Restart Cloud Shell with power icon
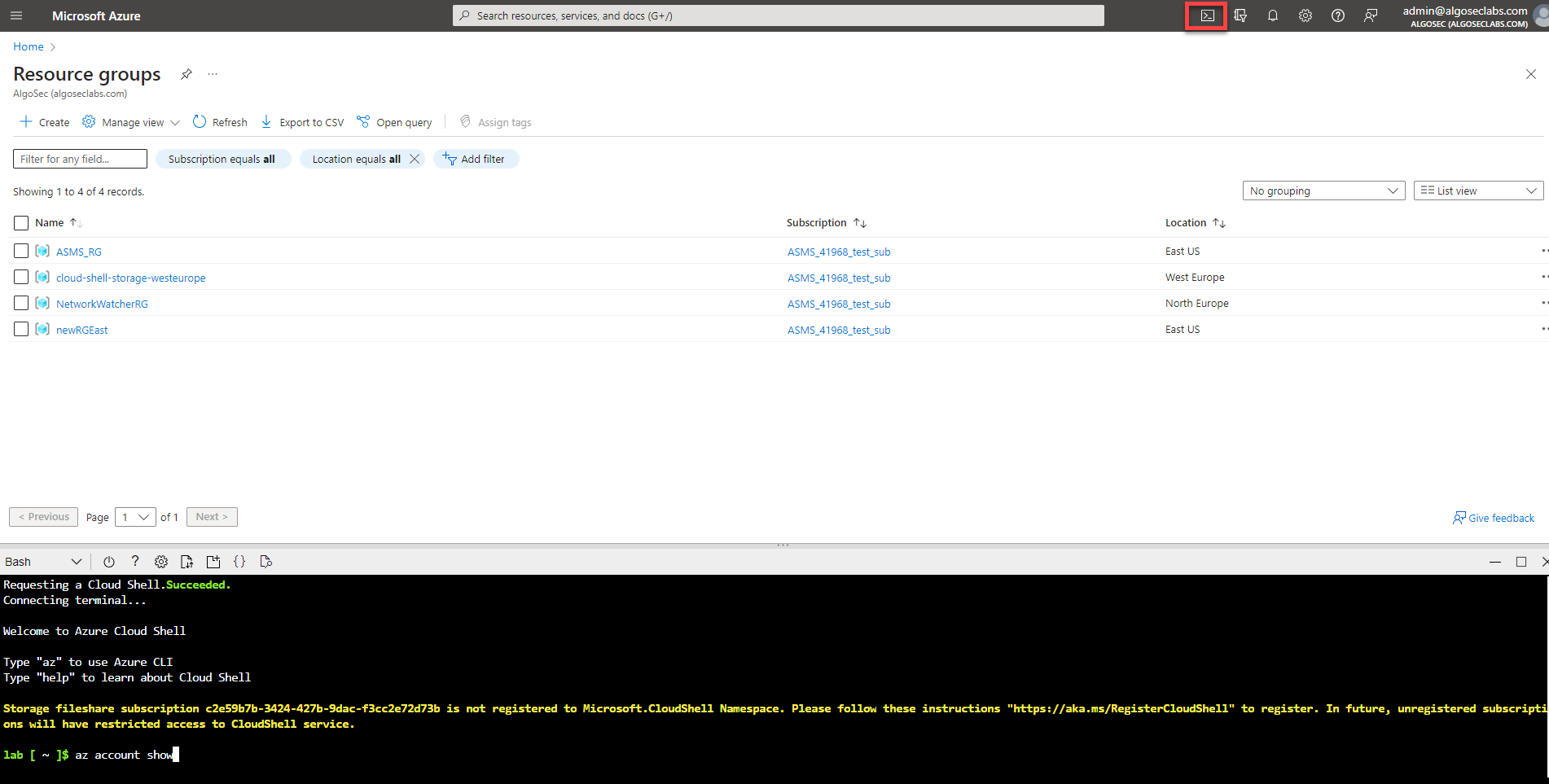 pyautogui.click(x=109, y=562)
